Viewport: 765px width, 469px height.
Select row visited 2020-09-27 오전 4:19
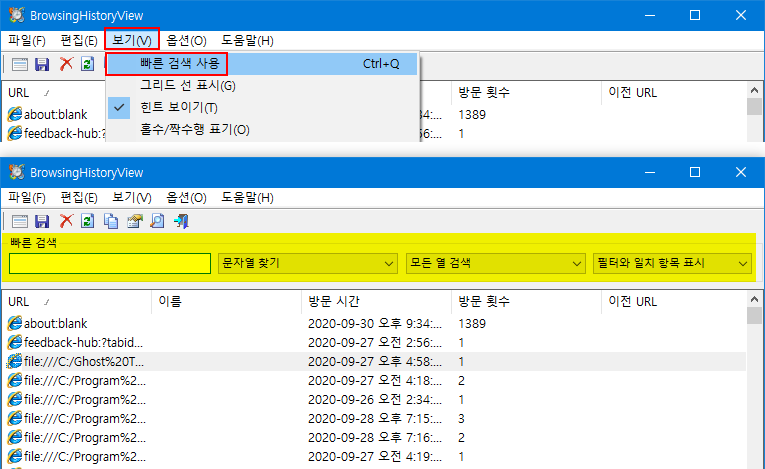pyautogui.click(x=374, y=457)
